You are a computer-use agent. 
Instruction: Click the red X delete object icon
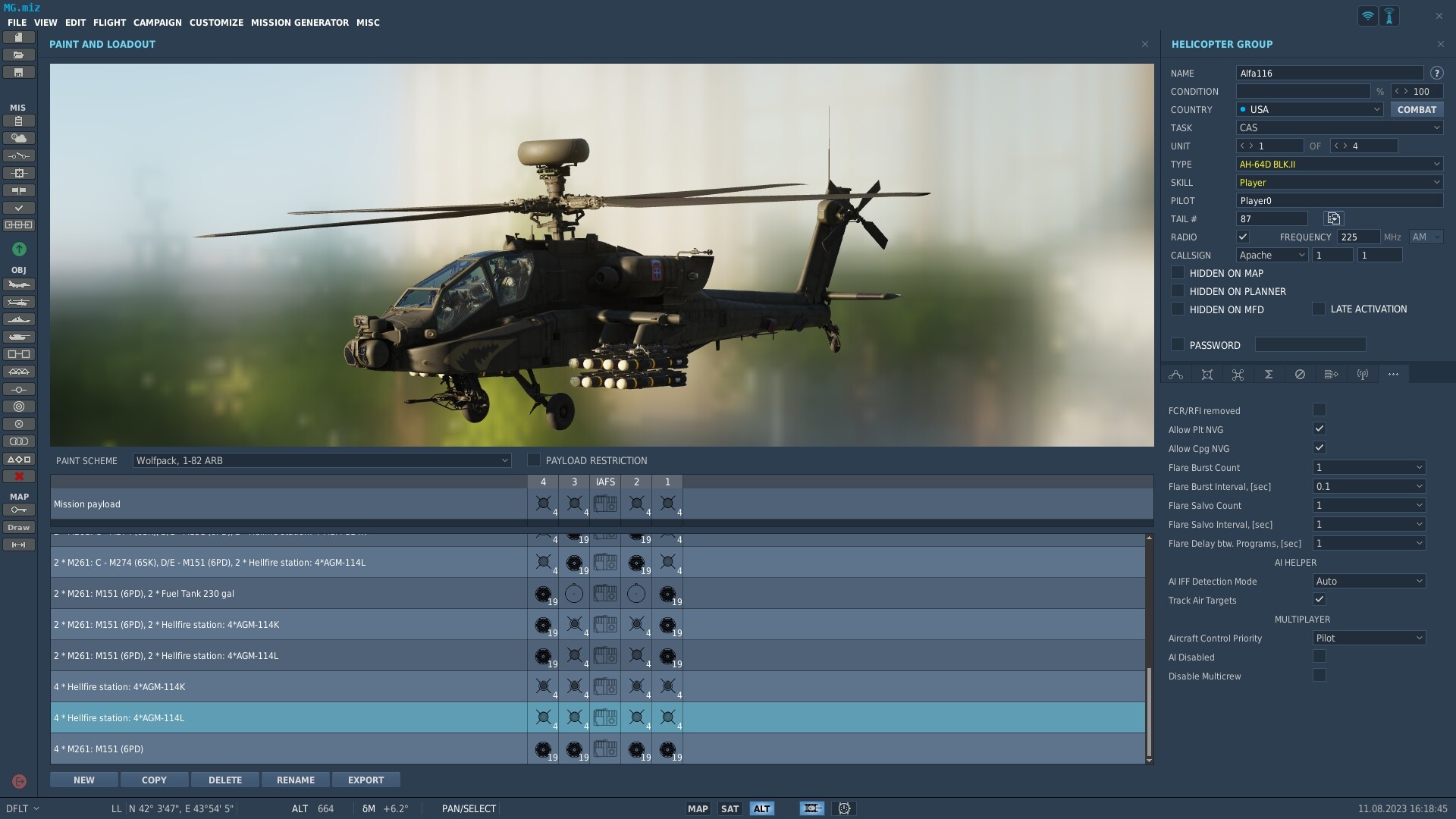[x=19, y=476]
